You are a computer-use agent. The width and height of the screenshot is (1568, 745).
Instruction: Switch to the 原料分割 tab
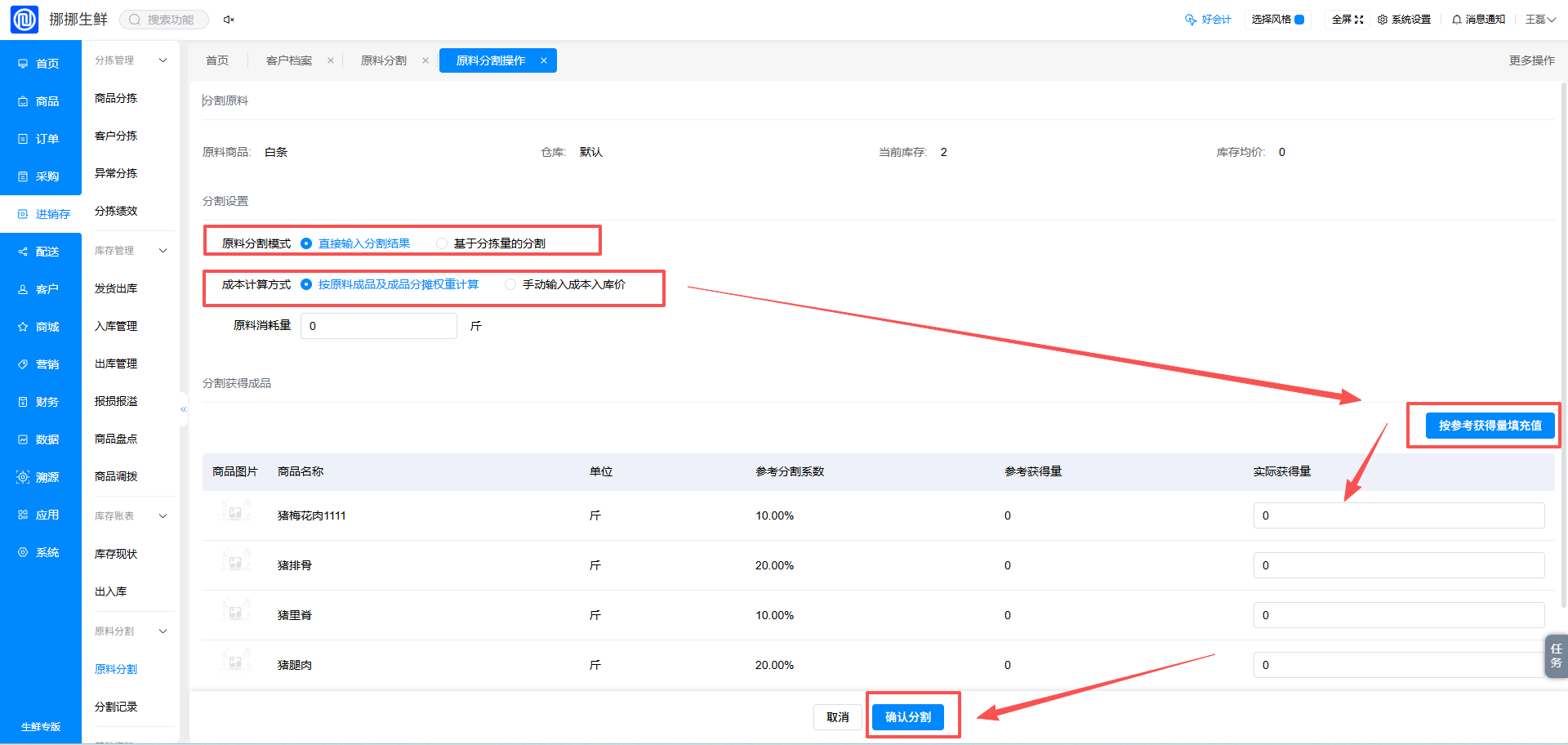[384, 60]
